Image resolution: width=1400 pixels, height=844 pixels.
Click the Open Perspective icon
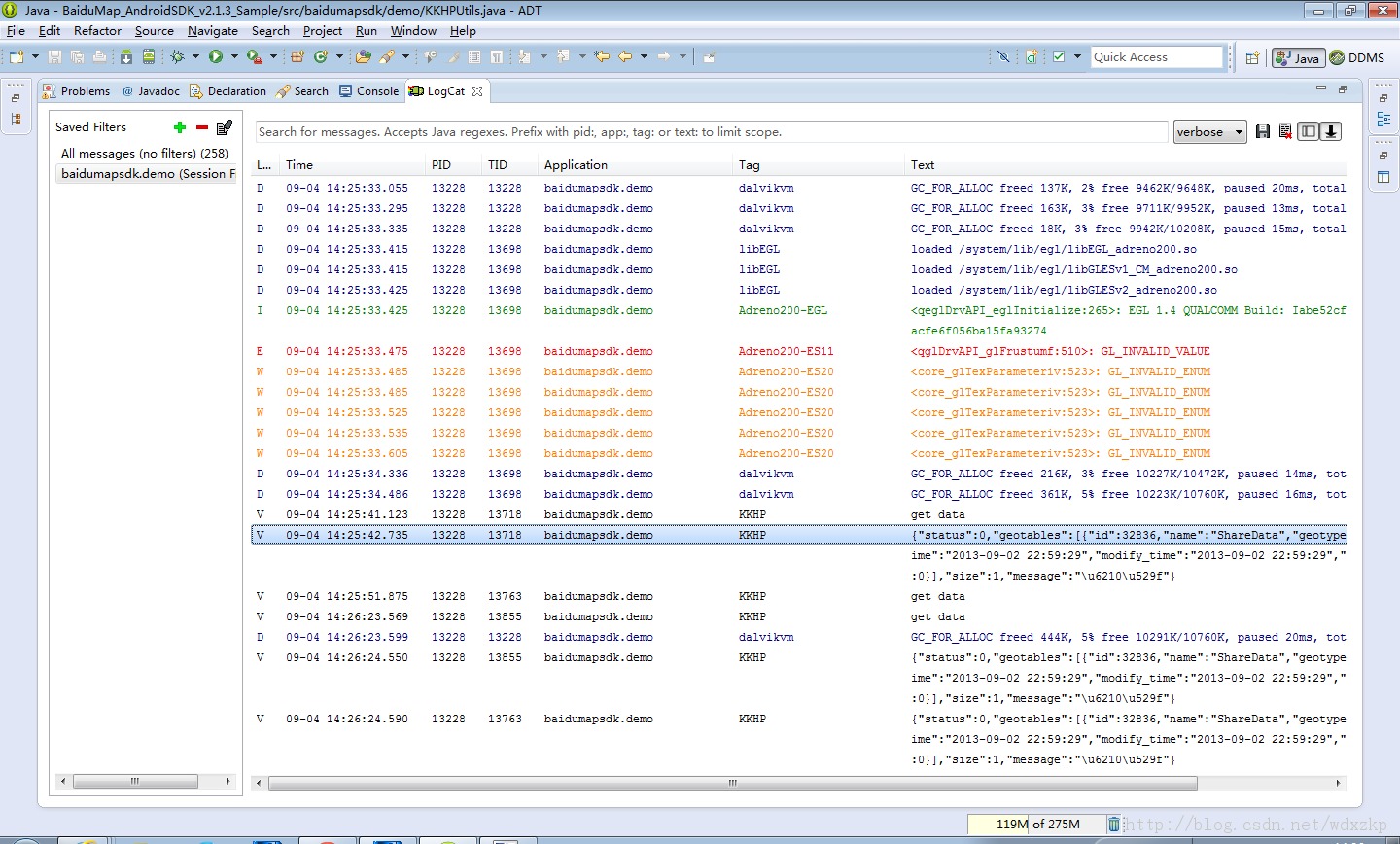tap(1252, 57)
